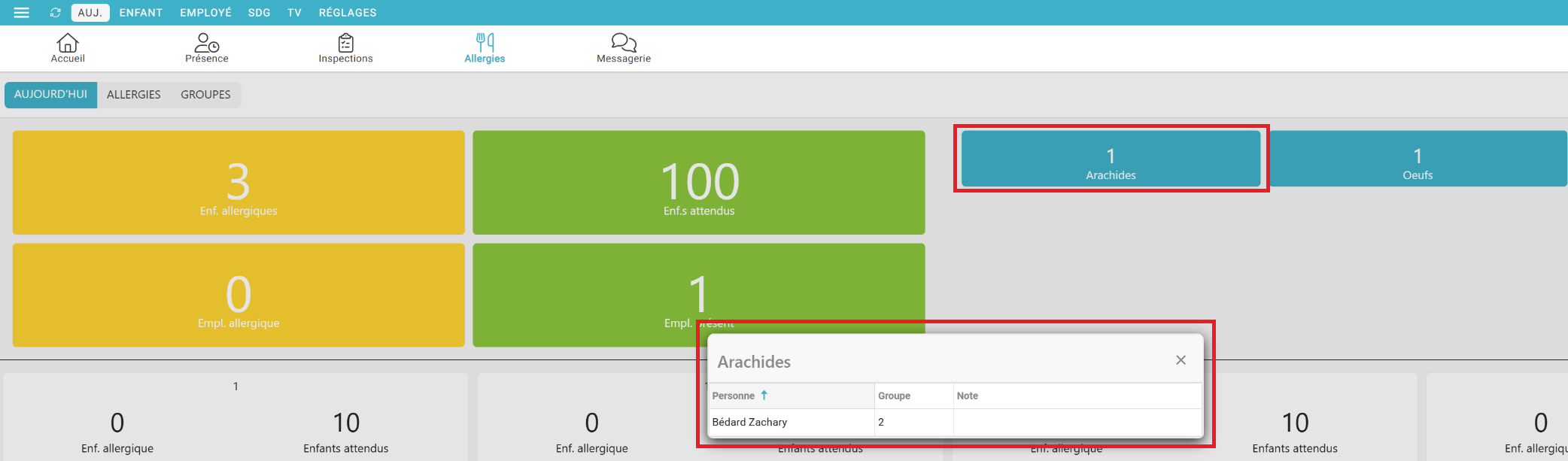The width and height of the screenshot is (1568, 461).
Task: Select the Bédard Zachary row
Action: (749, 422)
